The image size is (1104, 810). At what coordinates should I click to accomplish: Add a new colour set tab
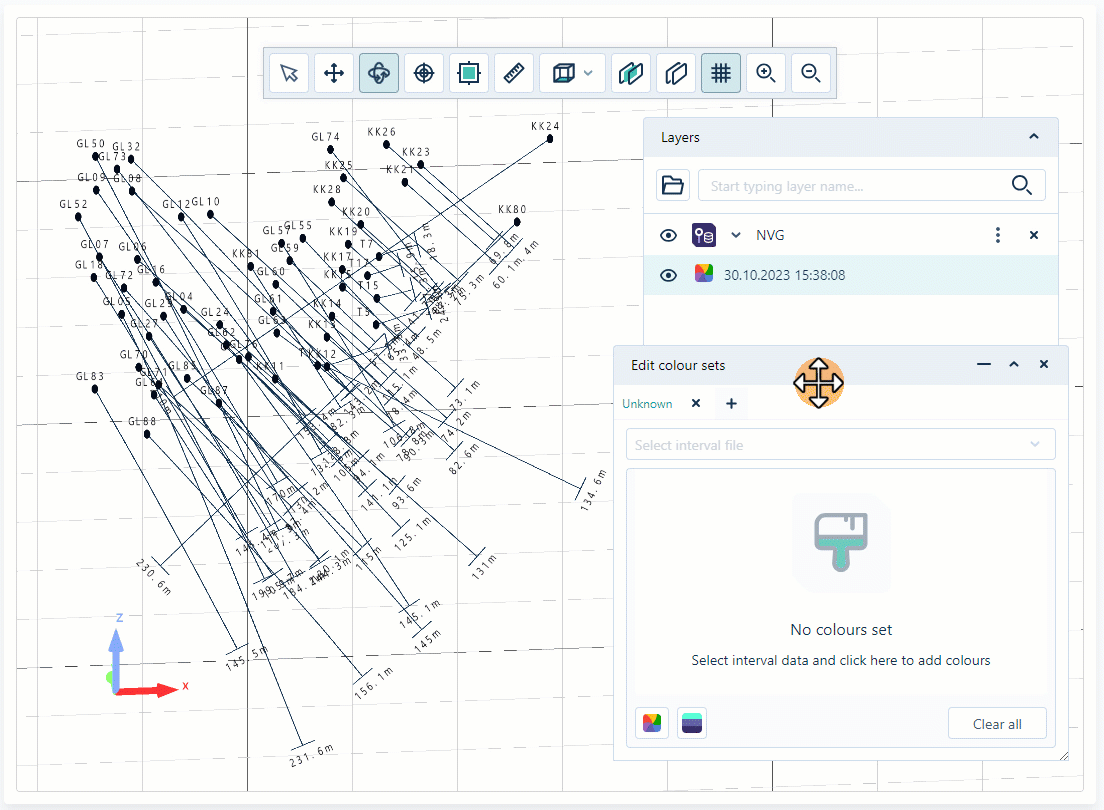coord(731,404)
